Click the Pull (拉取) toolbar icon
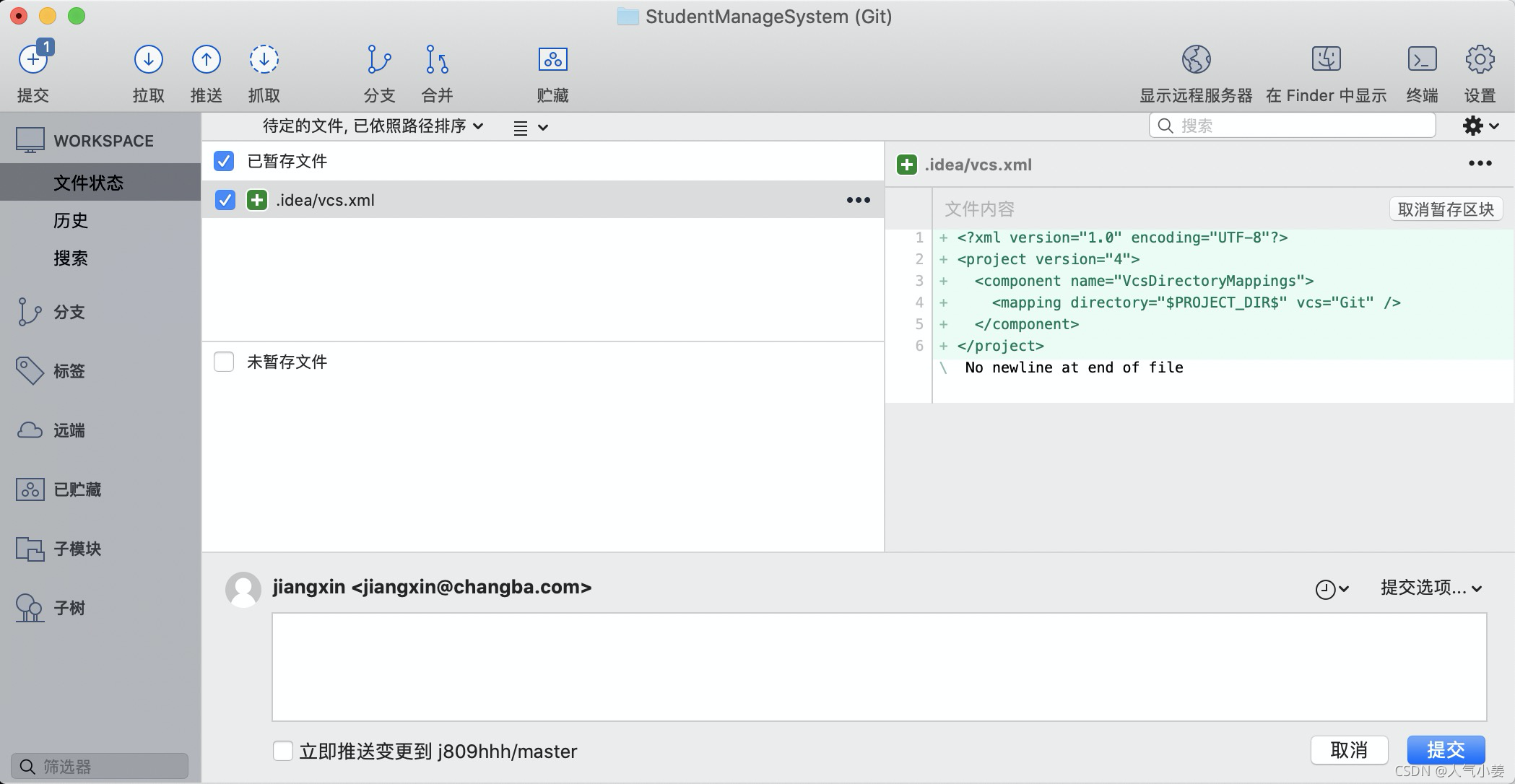Screen dimensions: 1515x784 point(148,59)
